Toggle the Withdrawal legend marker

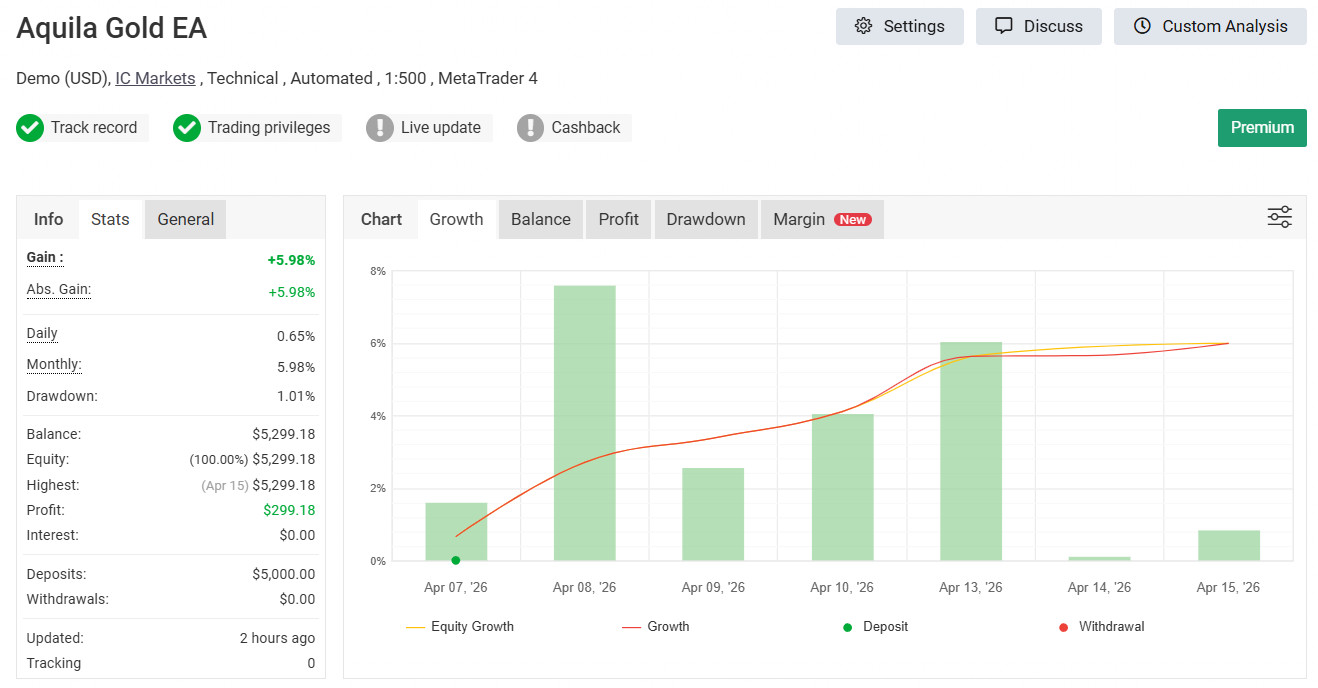tap(1101, 627)
